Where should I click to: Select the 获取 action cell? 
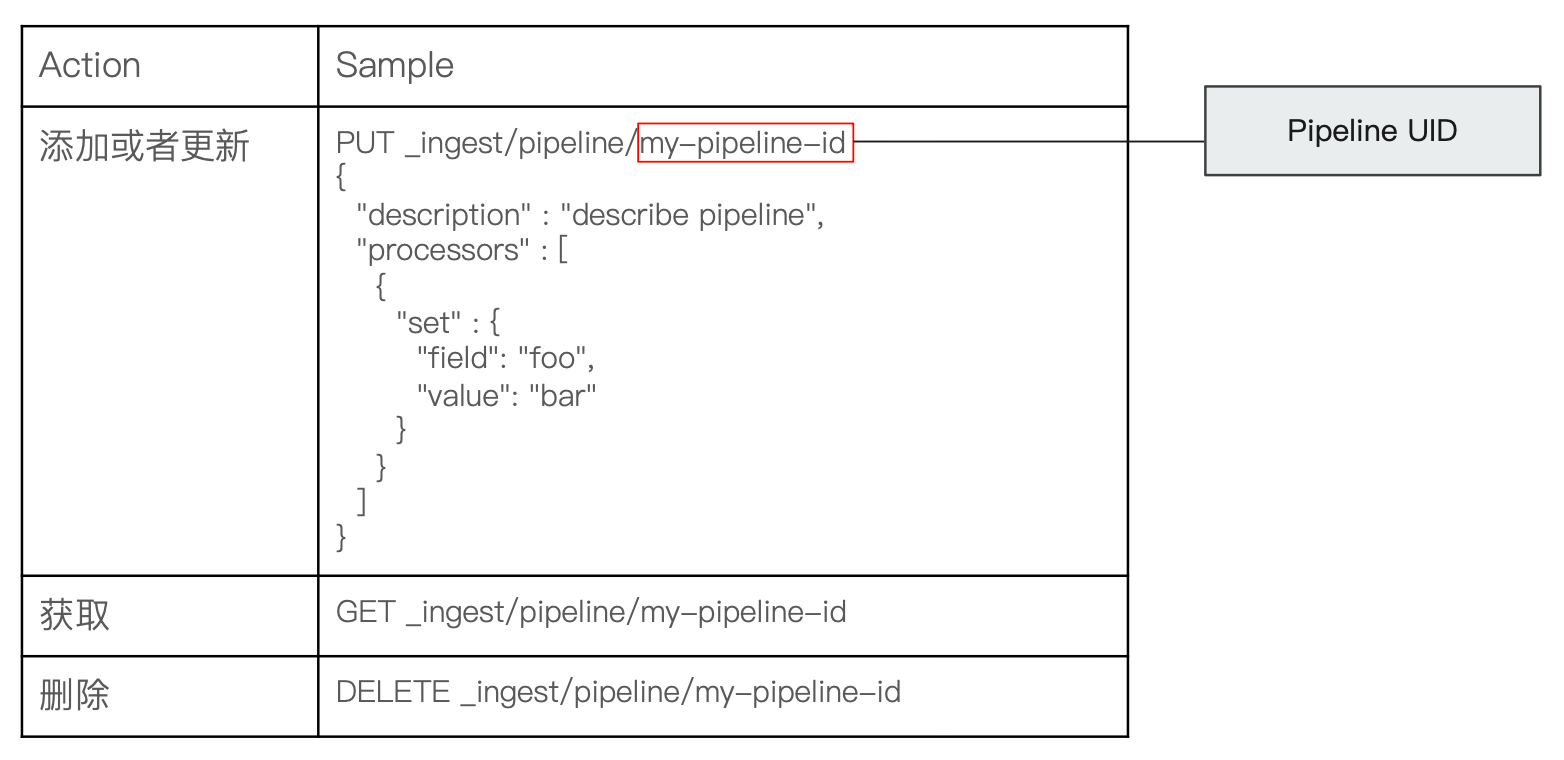pos(75,615)
